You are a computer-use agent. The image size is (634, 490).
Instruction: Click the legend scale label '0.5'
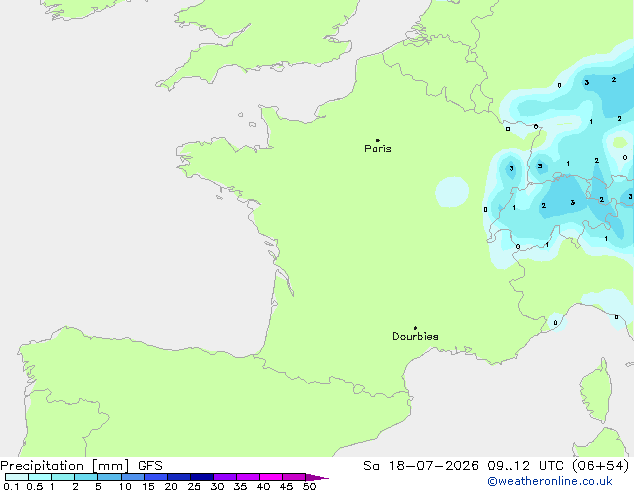pyautogui.click(x=34, y=486)
